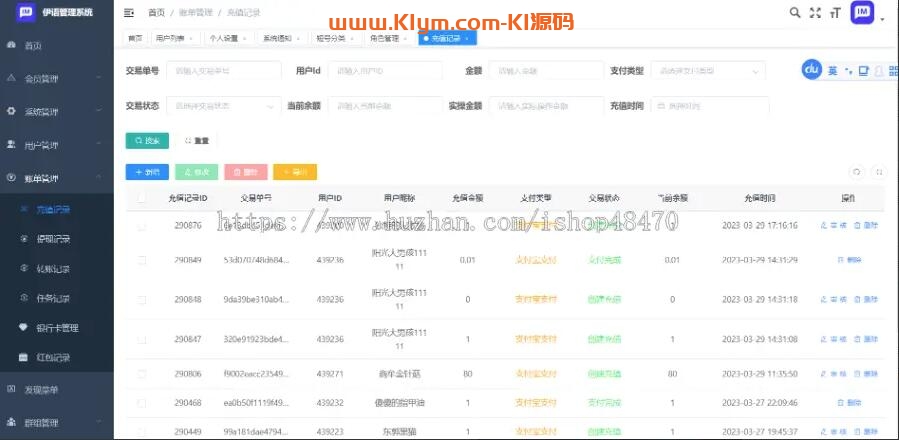Screen dimensions: 899x440
Task: Click 删除 on the 290468 row
Action: tap(850, 403)
